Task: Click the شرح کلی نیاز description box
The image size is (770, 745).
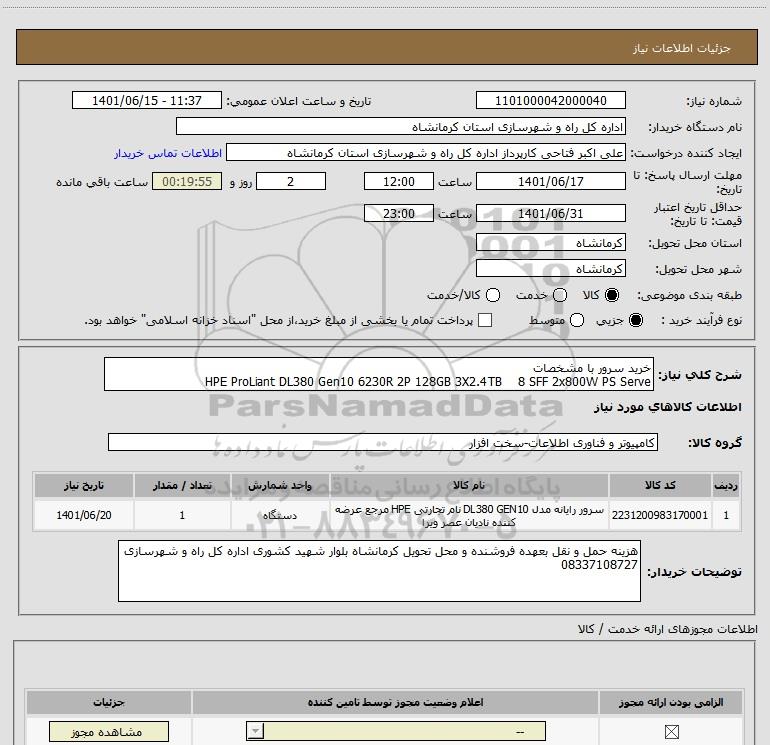Action: click(x=379, y=374)
